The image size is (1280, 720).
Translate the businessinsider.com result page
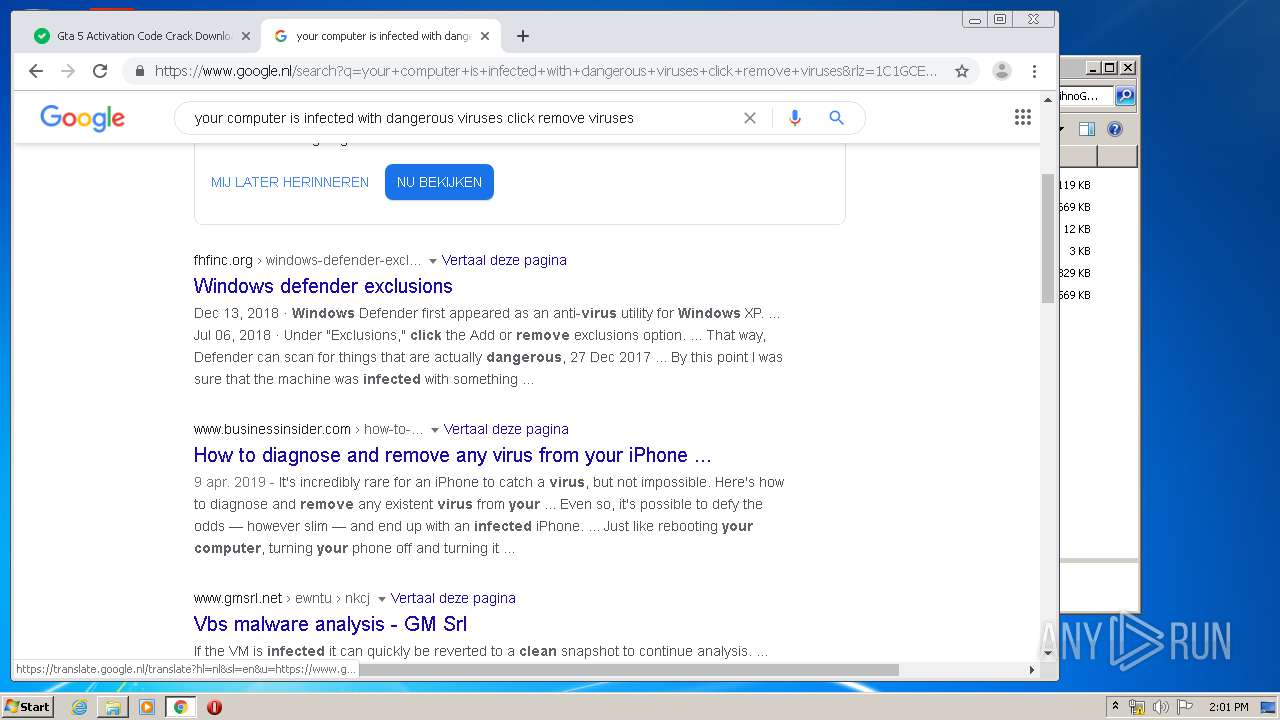[x=506, y=429]
